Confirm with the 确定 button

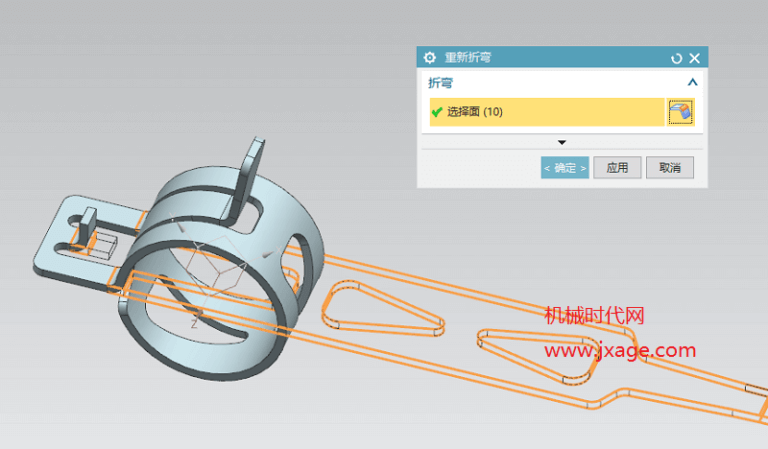[565, 168]
